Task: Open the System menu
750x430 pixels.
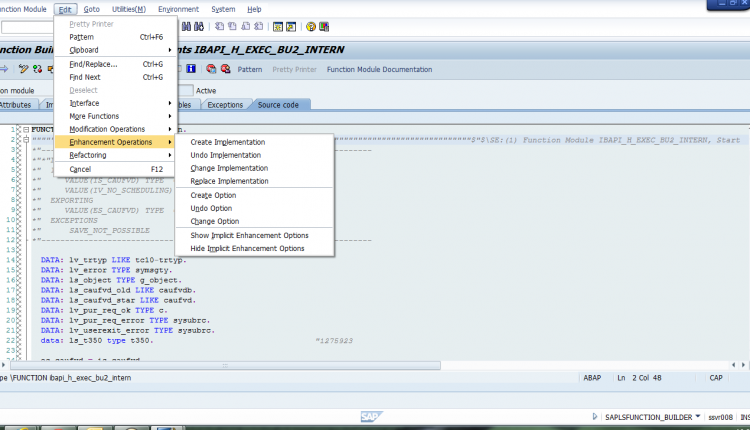Action: (x=223, y=9)
